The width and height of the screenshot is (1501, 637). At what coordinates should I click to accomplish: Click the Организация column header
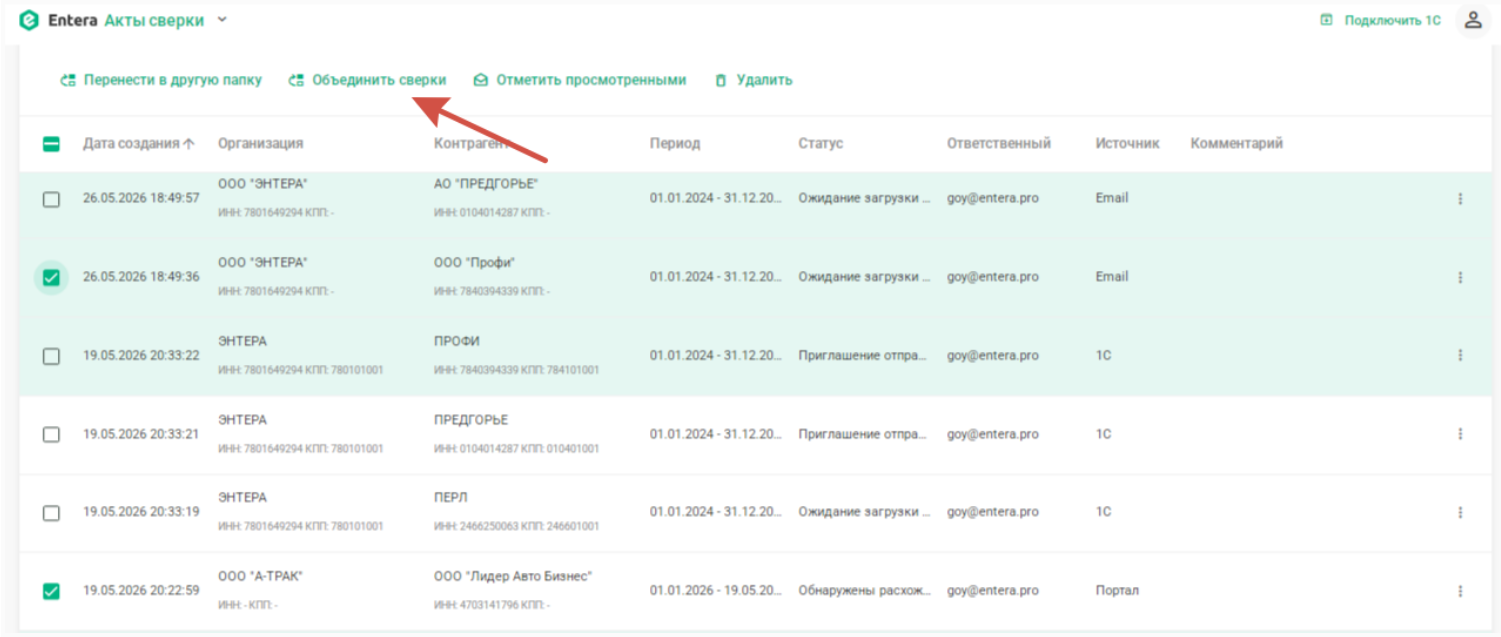260,144
